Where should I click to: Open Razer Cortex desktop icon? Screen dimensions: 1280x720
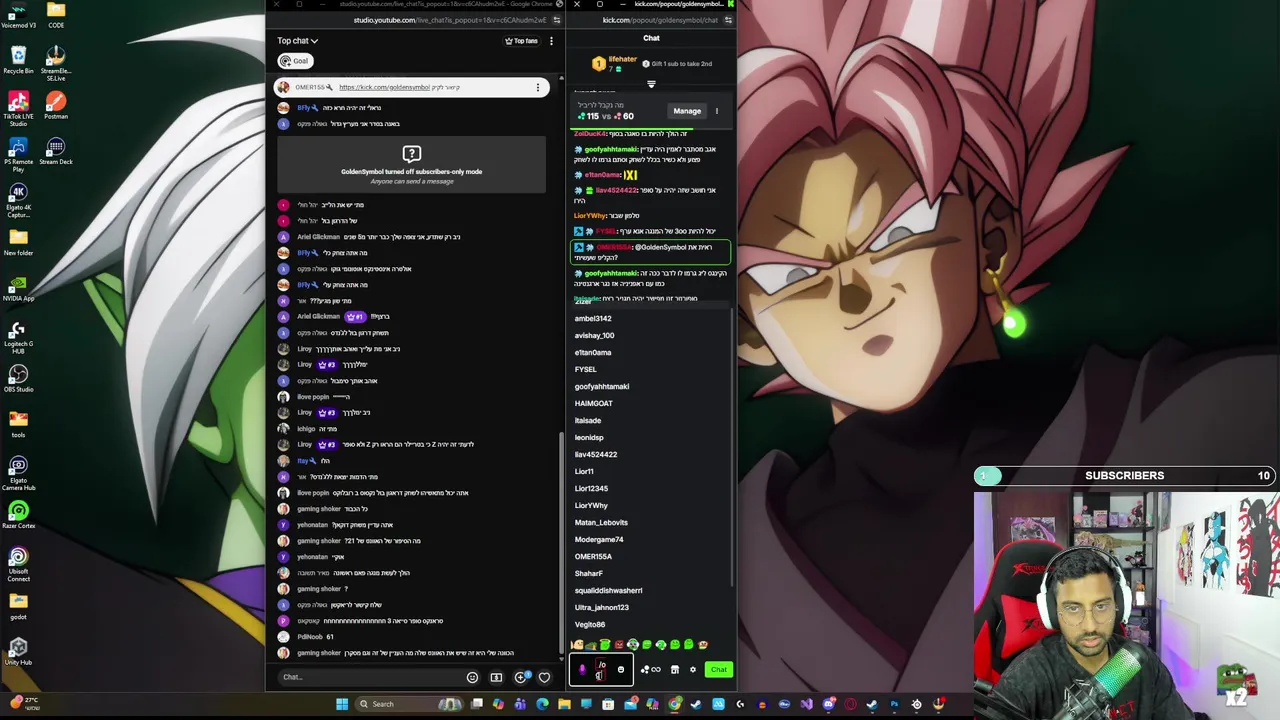18,515
